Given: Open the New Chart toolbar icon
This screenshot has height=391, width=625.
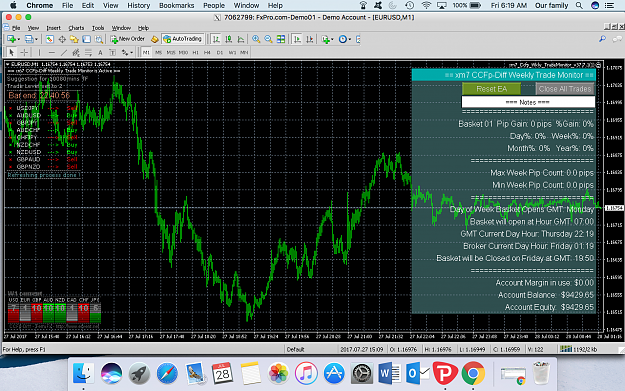Looking at the screenshot, I should [x=11, y=39].
